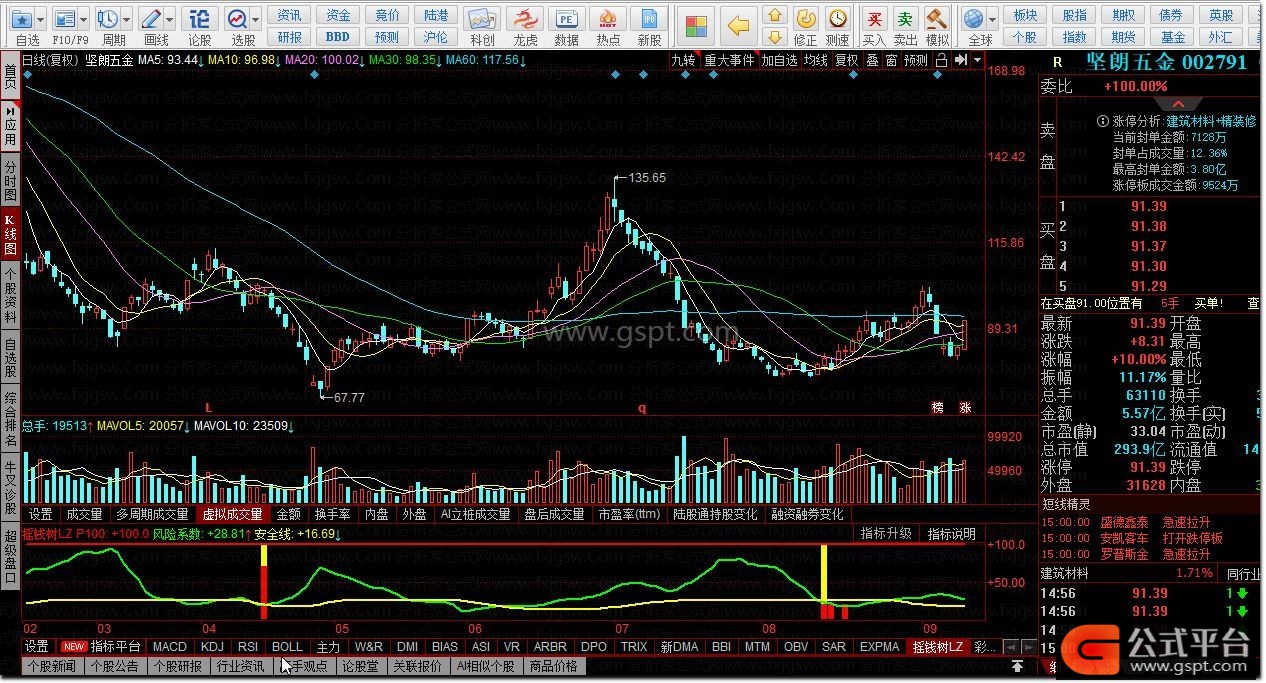The image size is (1266, 683).
Task: Open the 选股 stock screener icon
Action: click(x=238, y=19)
